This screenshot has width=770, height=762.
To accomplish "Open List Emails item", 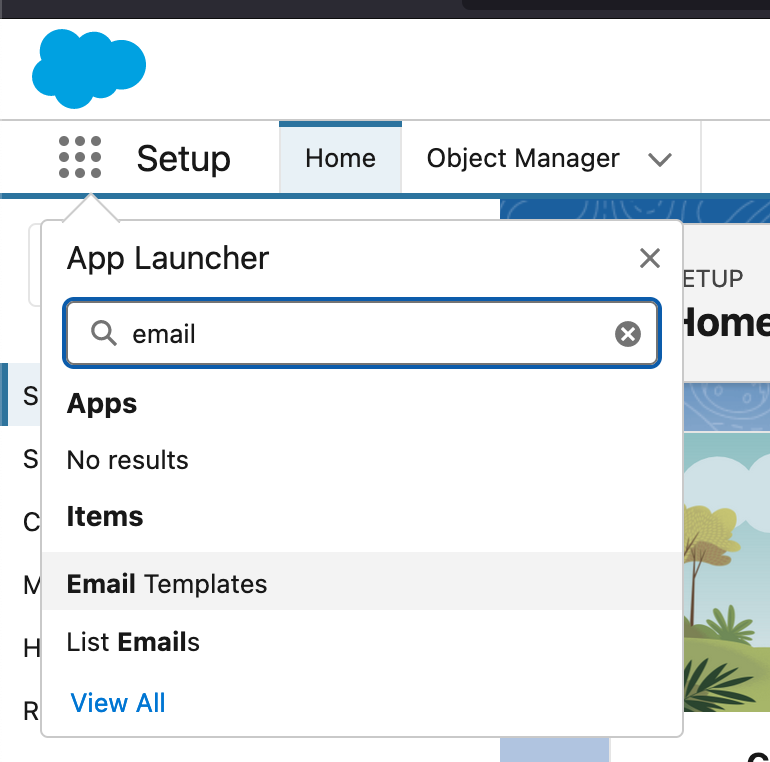I will pos(362,641).
